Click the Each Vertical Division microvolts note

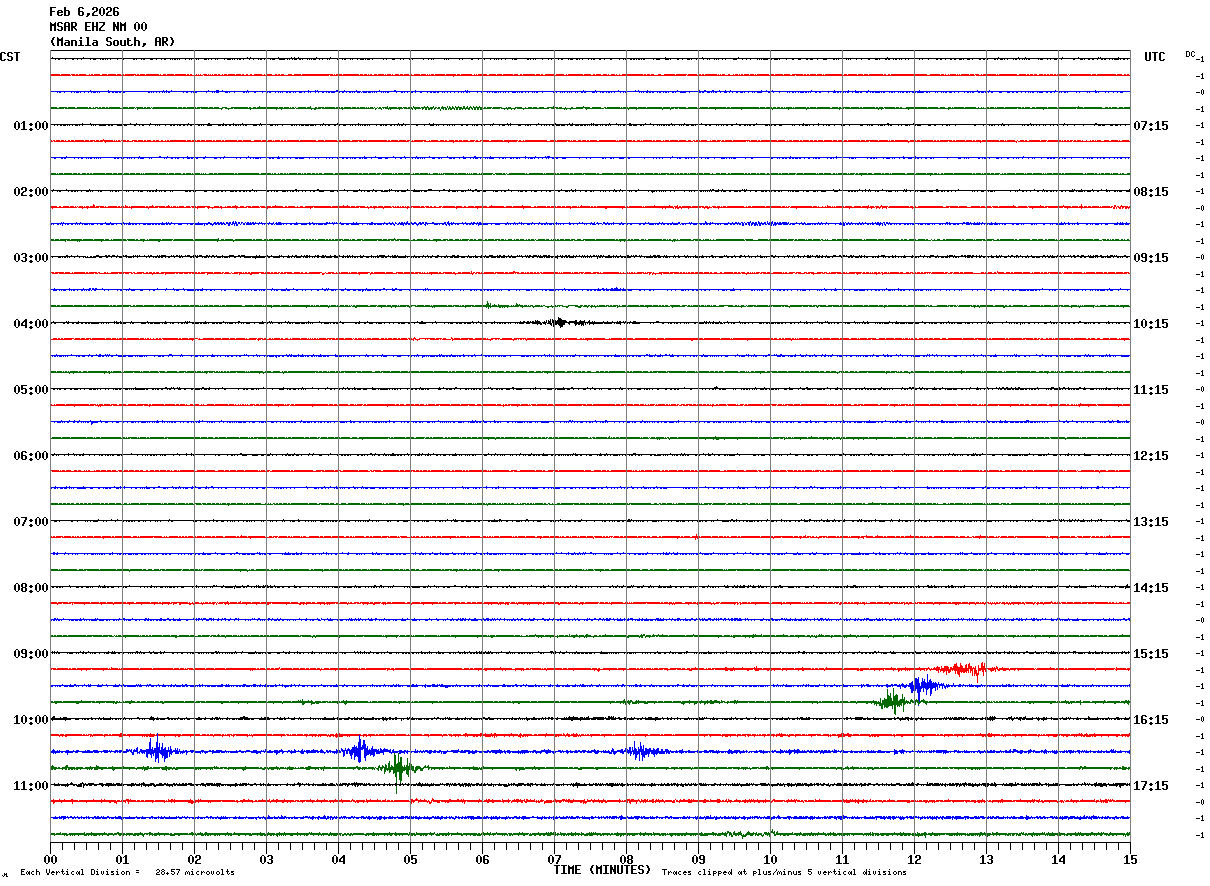(127, 872)
